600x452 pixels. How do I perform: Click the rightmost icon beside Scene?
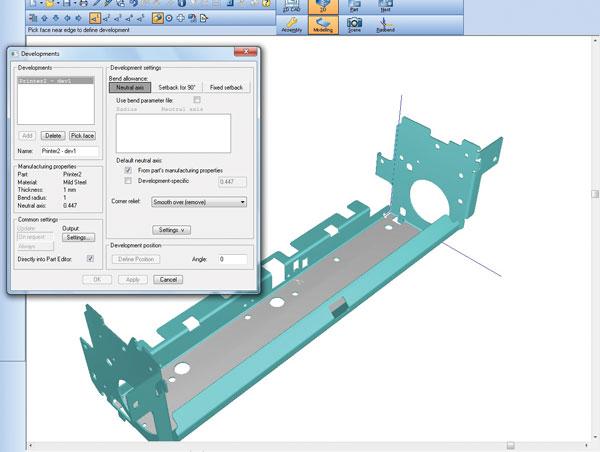(386, 22)
